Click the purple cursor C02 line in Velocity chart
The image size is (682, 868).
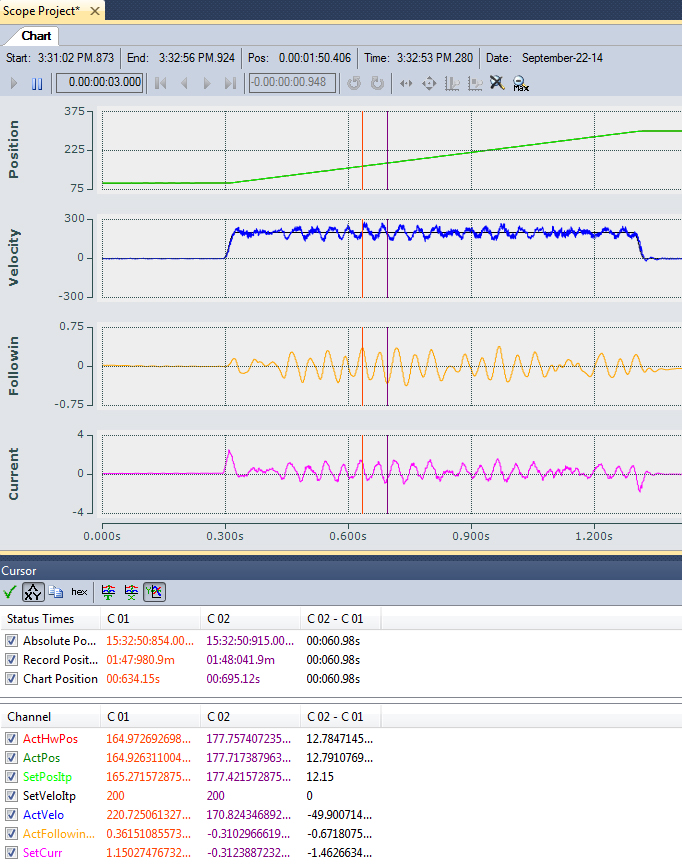click(388, 259)
